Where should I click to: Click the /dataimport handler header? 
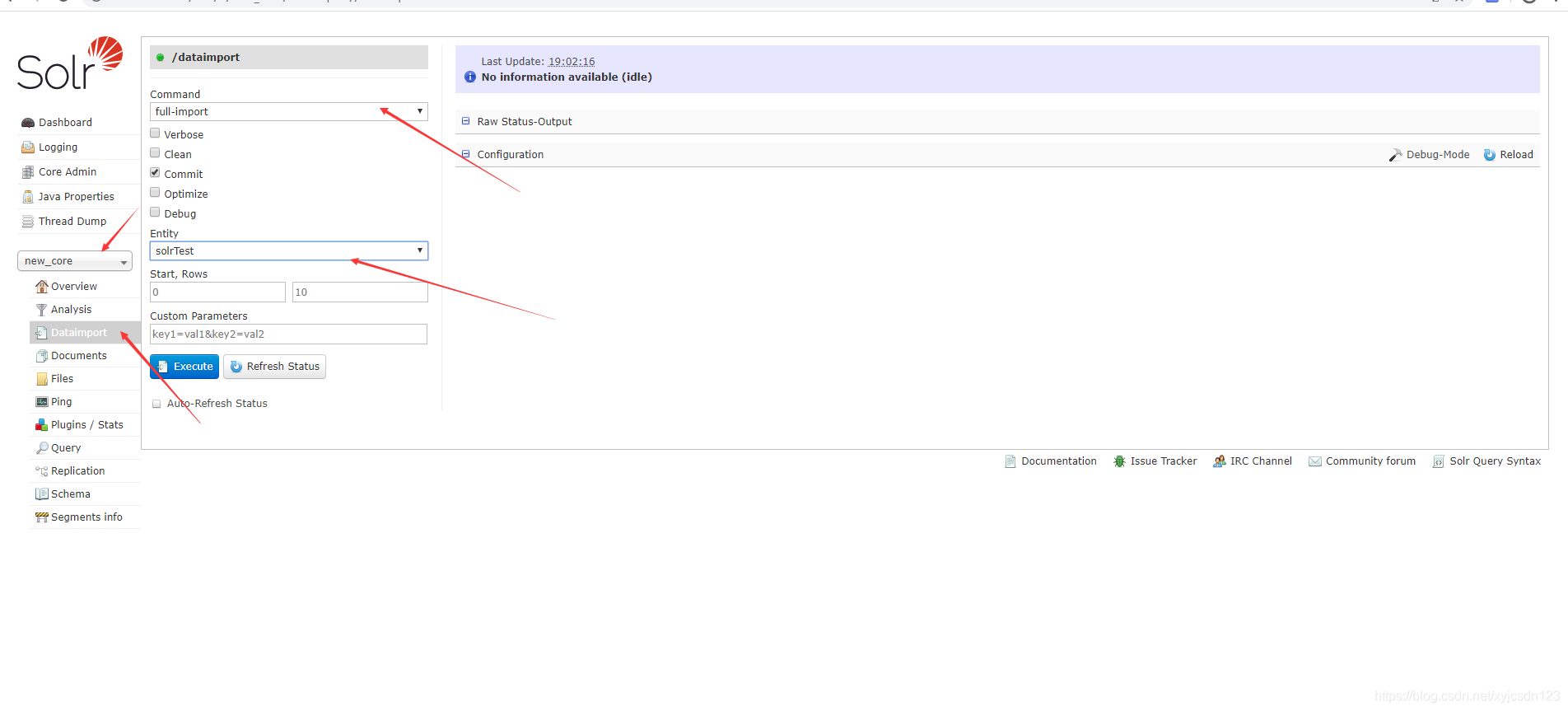tap(289, 57)
